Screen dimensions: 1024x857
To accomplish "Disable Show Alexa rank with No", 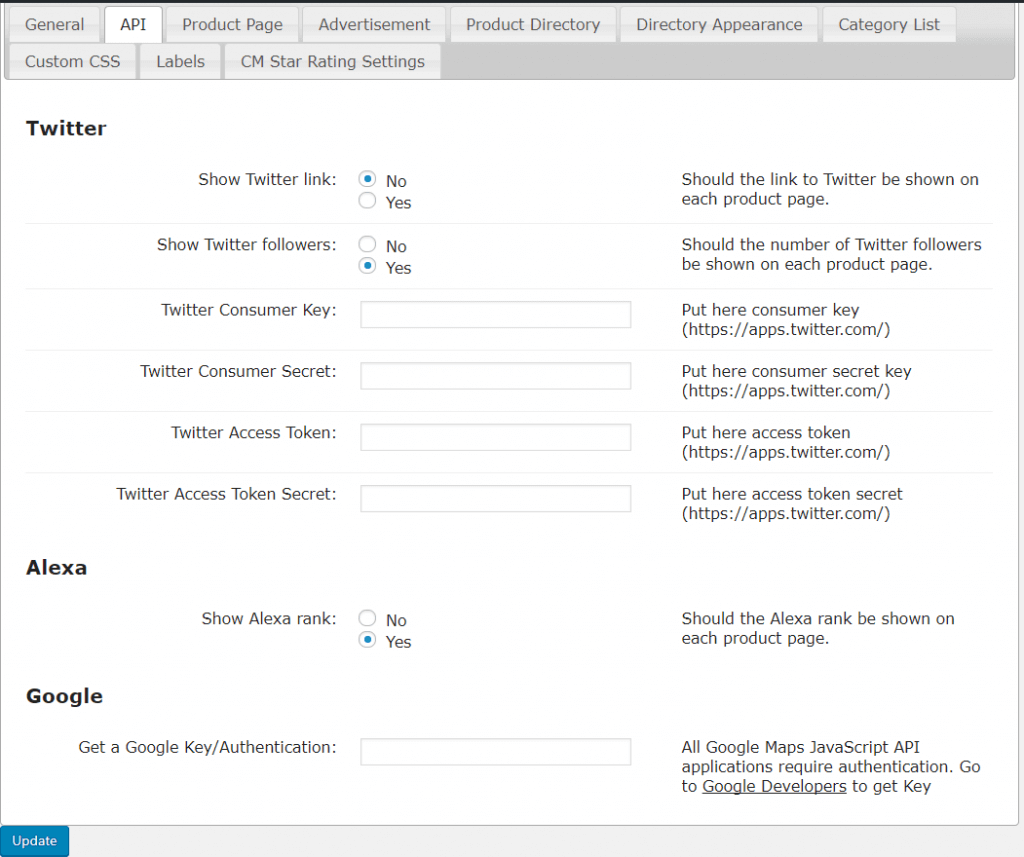I will click(x=368, y=619).
